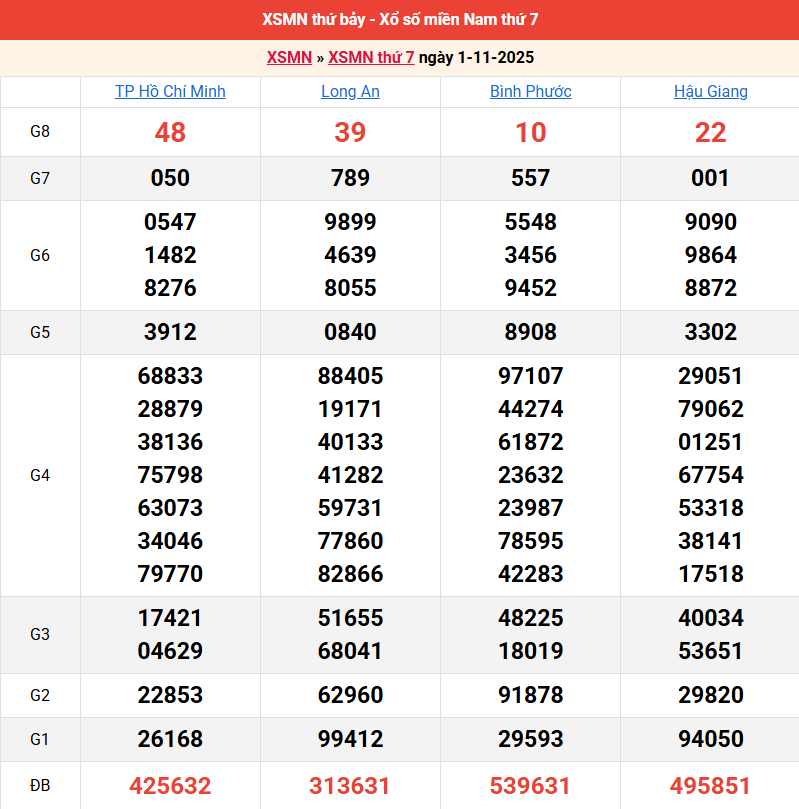
Task: Click the G4 row label
Action: (x=40, y=475)
